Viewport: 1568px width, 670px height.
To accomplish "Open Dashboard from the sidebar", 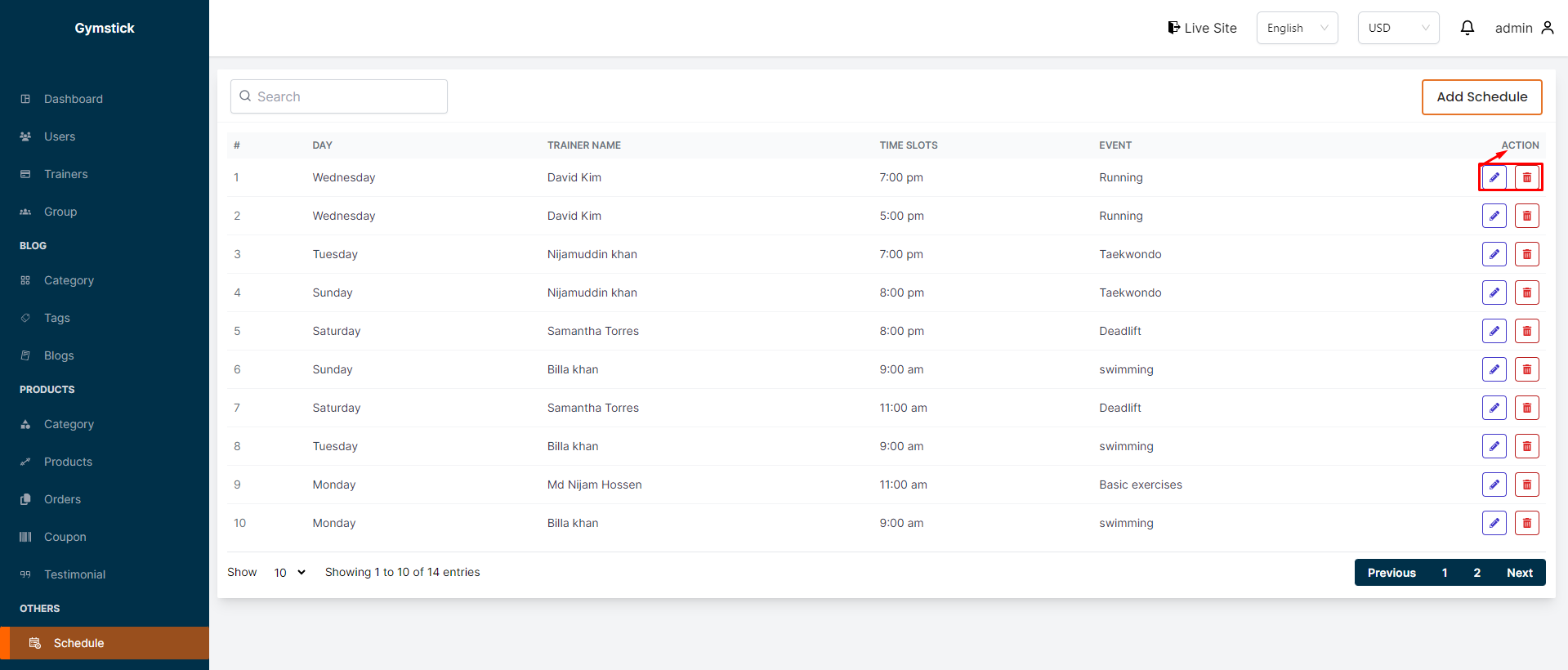I will tap(74, 99).
